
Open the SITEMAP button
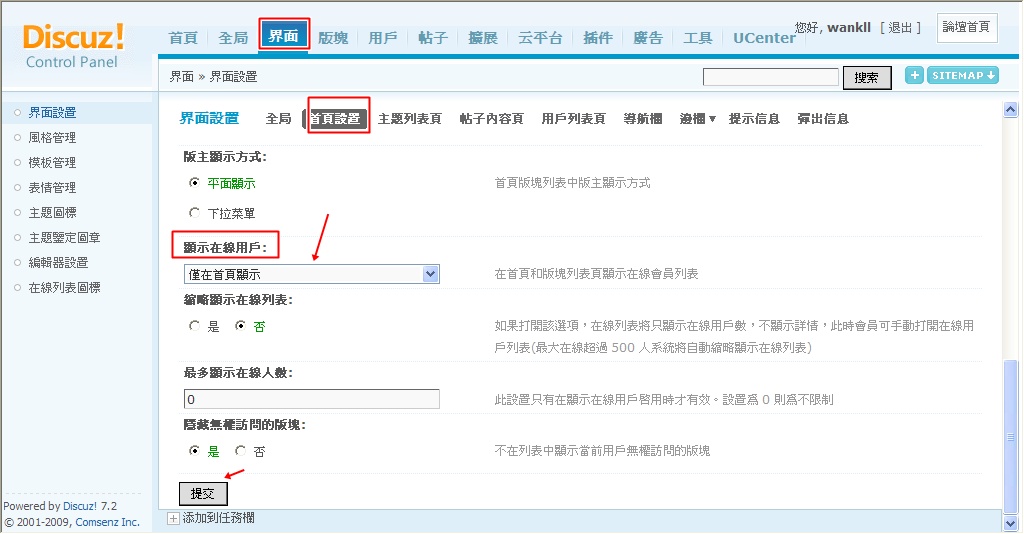pos(963,75)
